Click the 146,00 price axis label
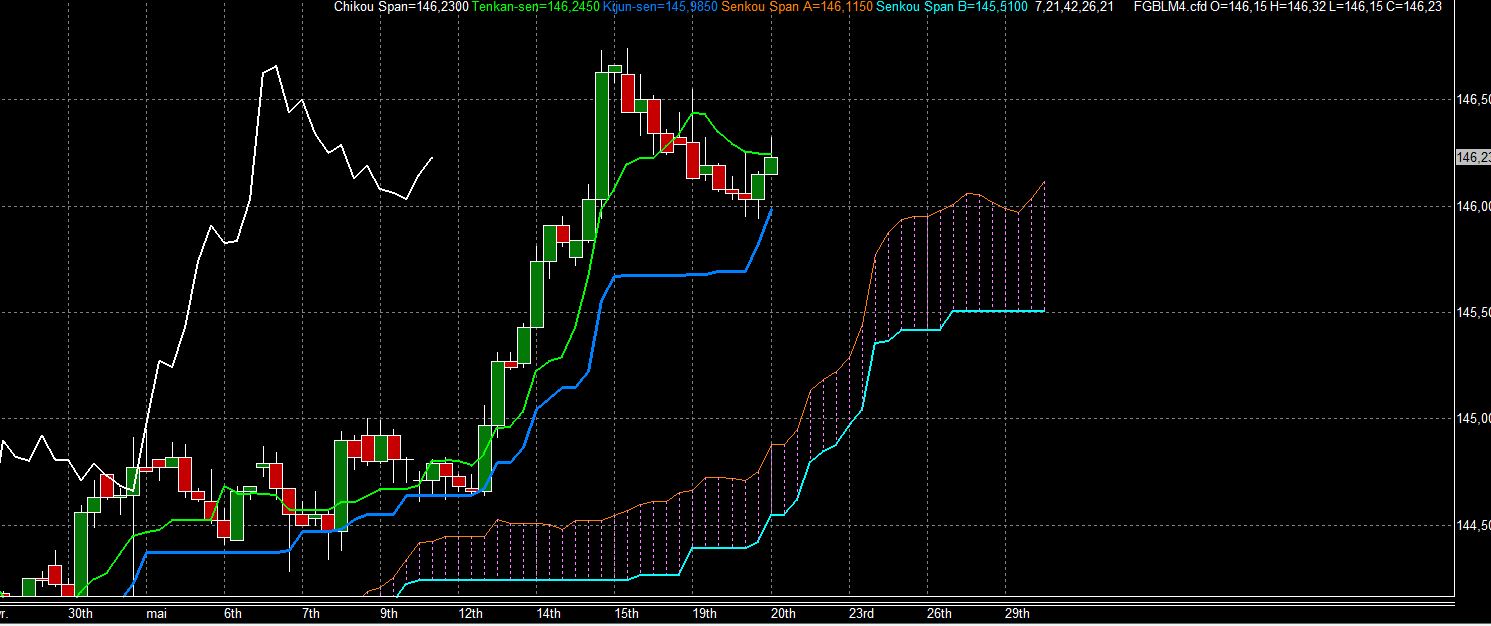The height and width of the screenshot is (626, 1491). tap(1475, 206)
